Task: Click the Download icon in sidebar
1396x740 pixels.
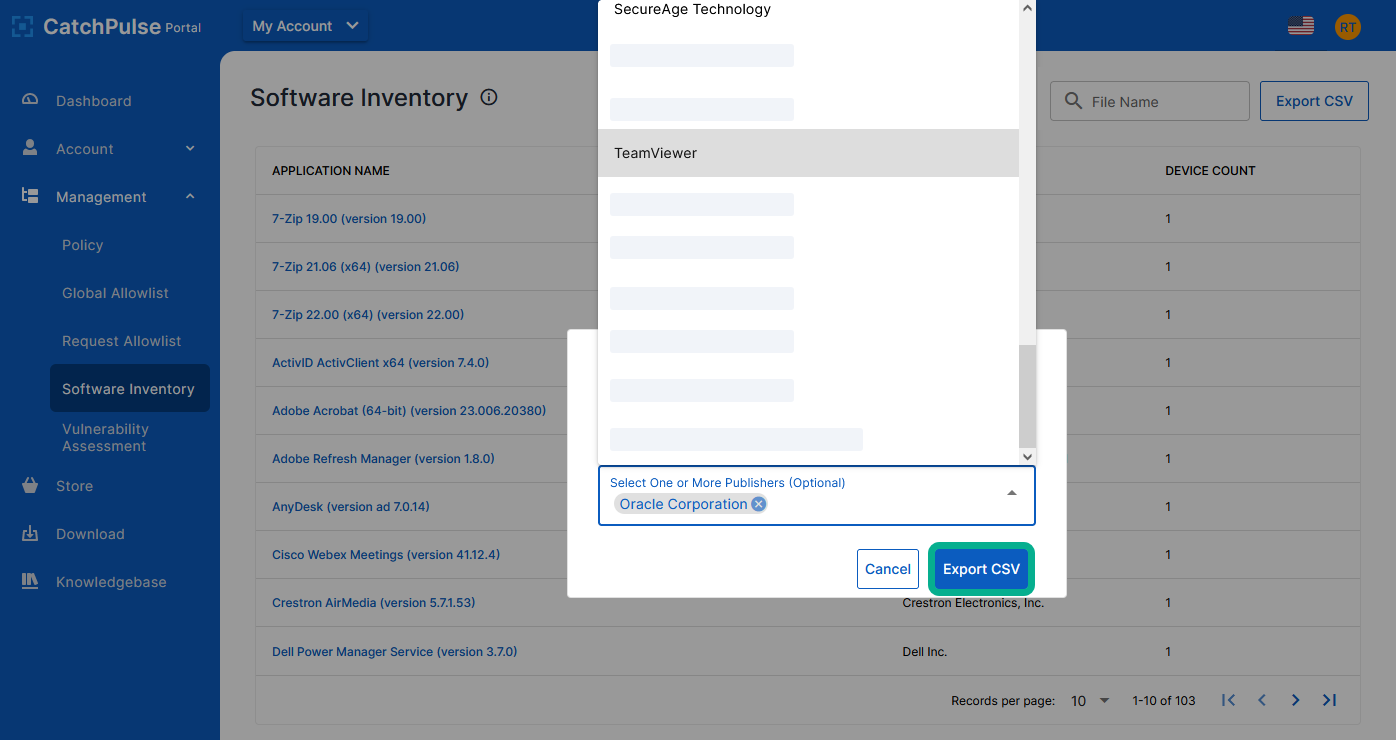Action: pyautogui.click(x=30, y=534)
